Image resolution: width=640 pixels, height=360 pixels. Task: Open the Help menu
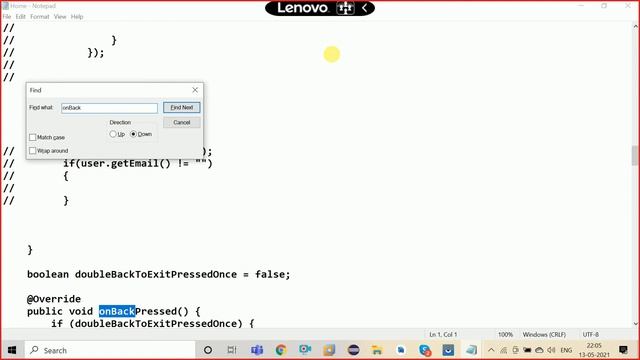point(77,17)
